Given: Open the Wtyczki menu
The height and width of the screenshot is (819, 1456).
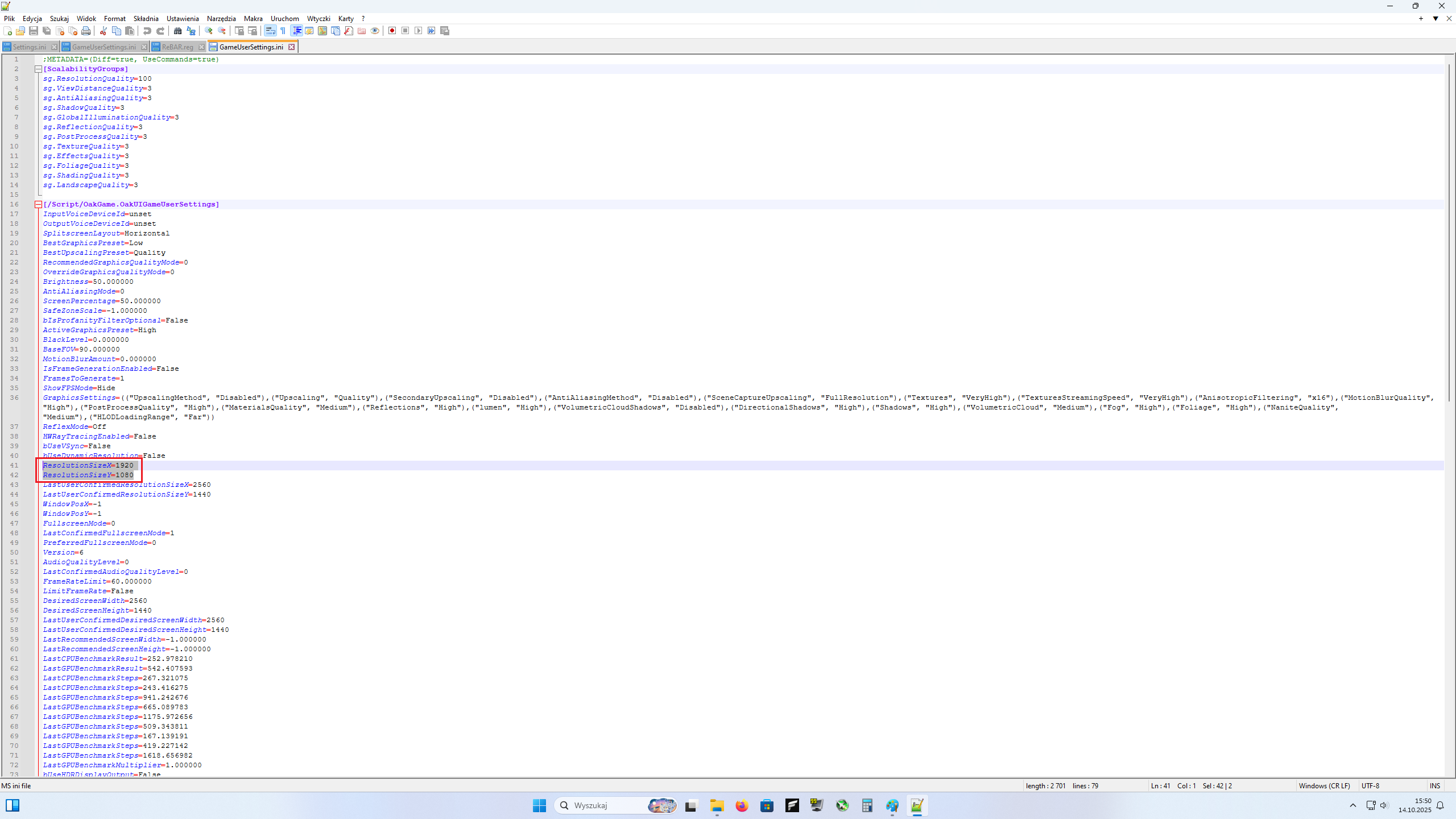Looking at the screenshot, I should (318, 19).
